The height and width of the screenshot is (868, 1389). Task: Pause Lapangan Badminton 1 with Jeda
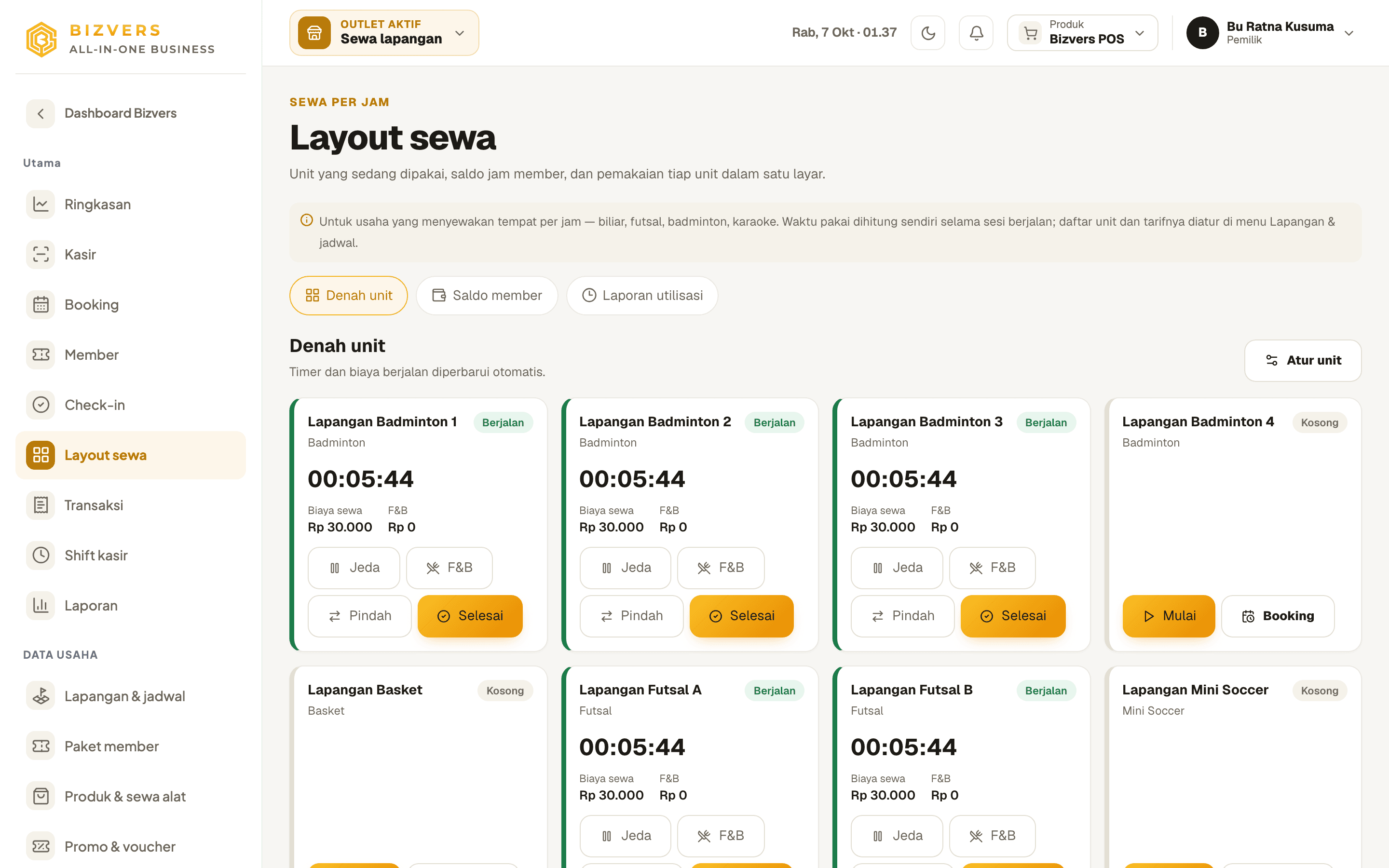[354, 568]
